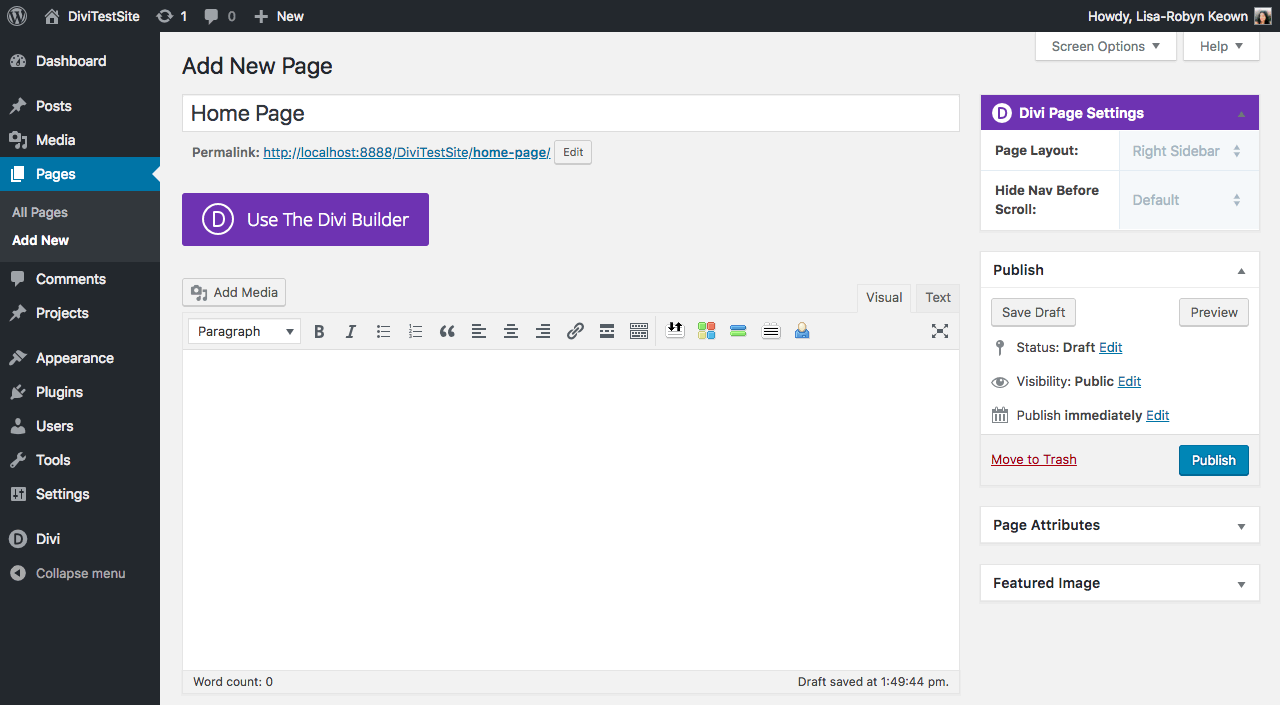The width and height of the screenshot is (1280, 705).
Task: Go to All Pages submenu
Action: [40, 212]
